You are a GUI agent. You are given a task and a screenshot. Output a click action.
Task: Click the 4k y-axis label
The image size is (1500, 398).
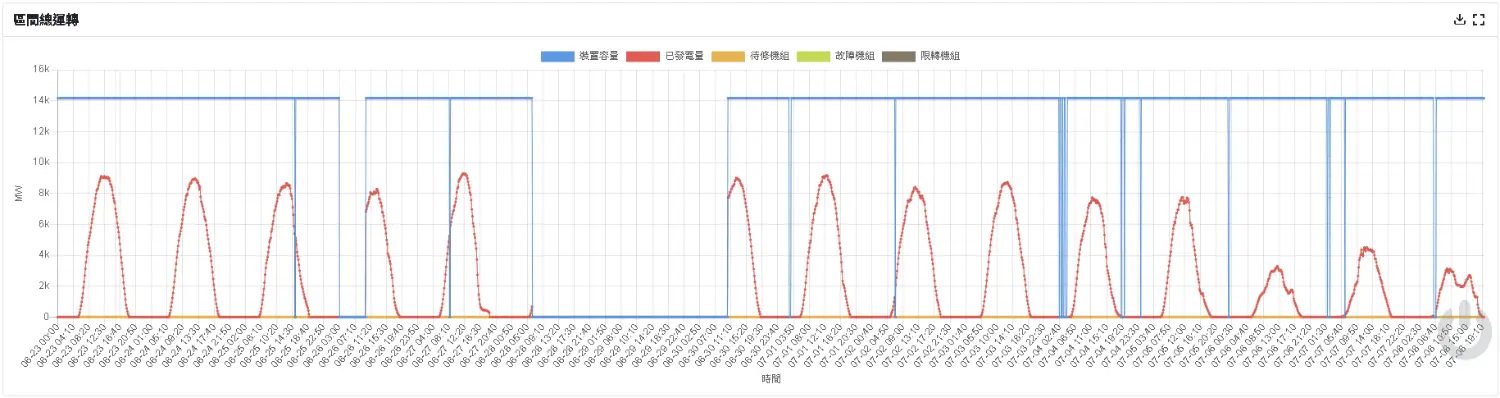coord(43,256)
